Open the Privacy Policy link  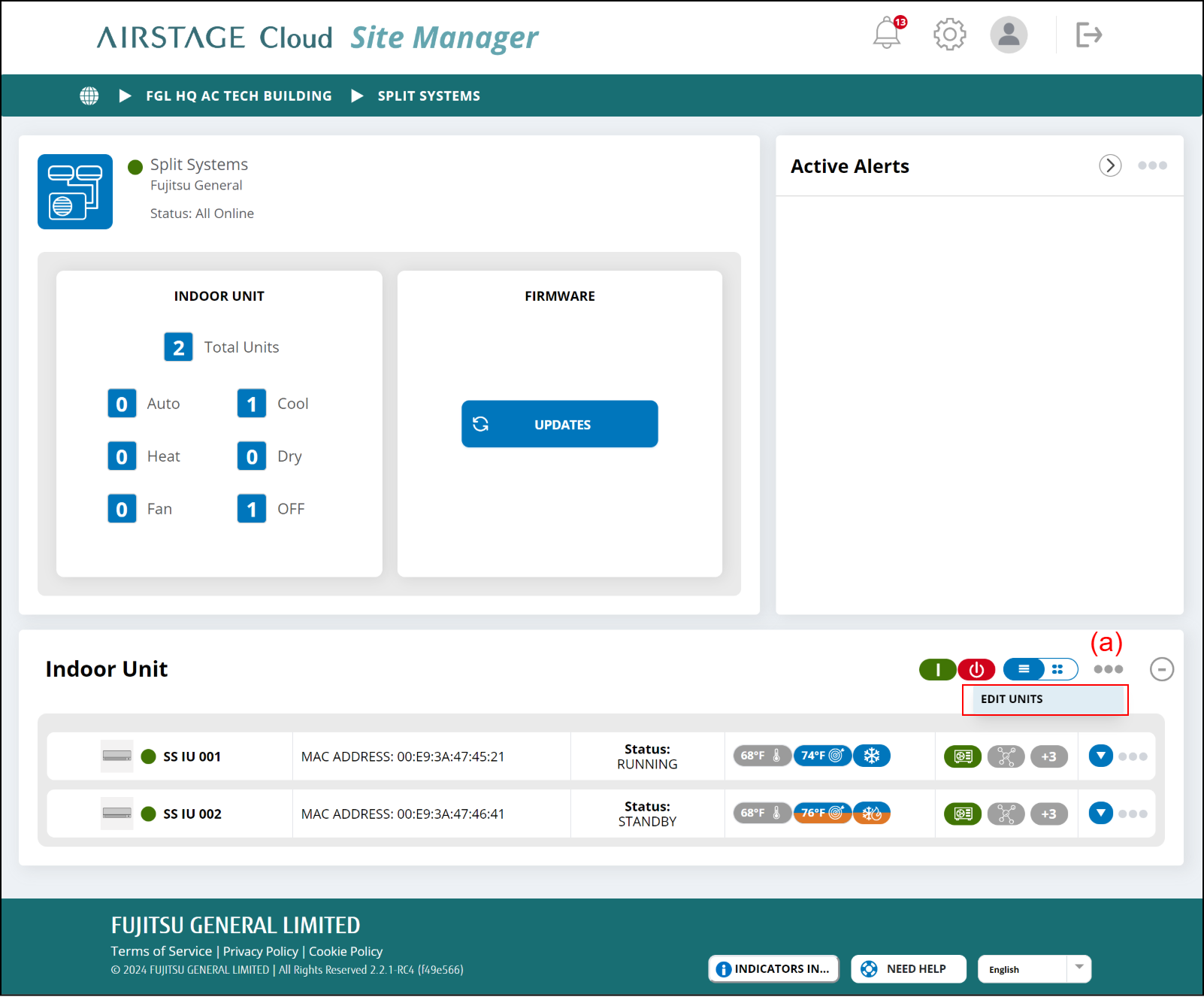tap(260, 951)
